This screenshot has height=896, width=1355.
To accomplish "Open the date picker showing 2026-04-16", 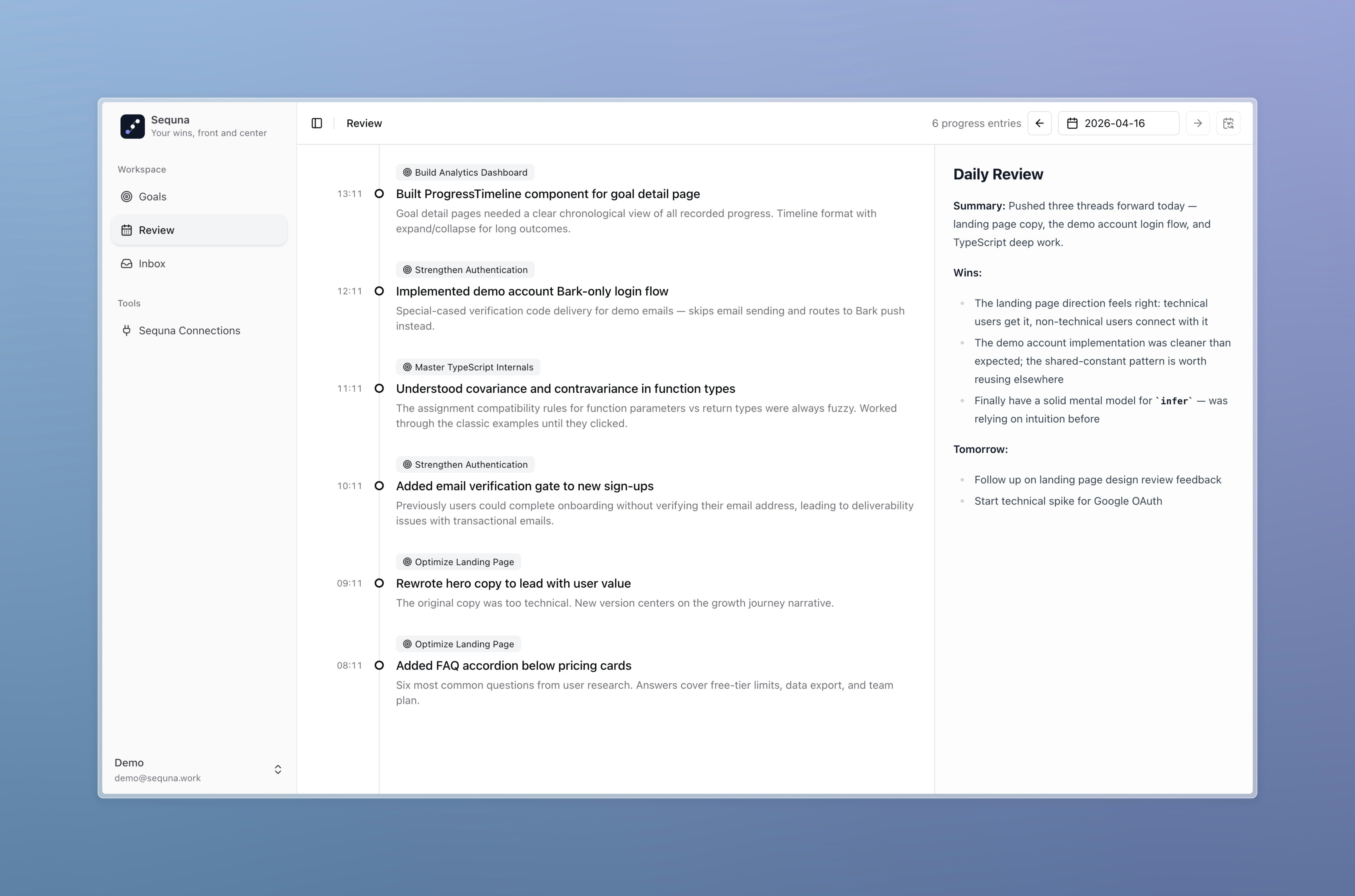I will (1118, 124).
